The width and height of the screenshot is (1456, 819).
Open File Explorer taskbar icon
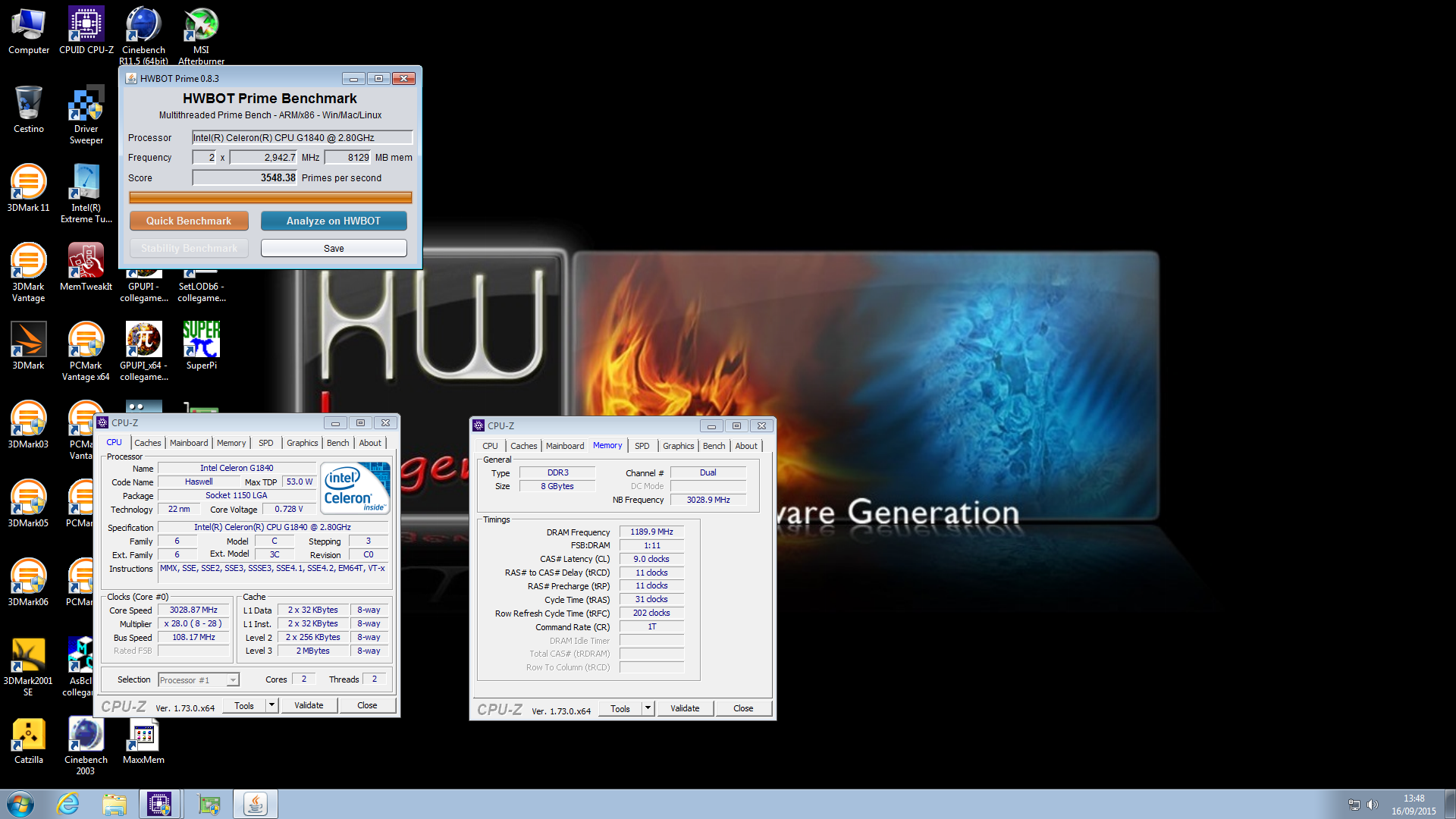pyautogui.click(x=115, y=804)
